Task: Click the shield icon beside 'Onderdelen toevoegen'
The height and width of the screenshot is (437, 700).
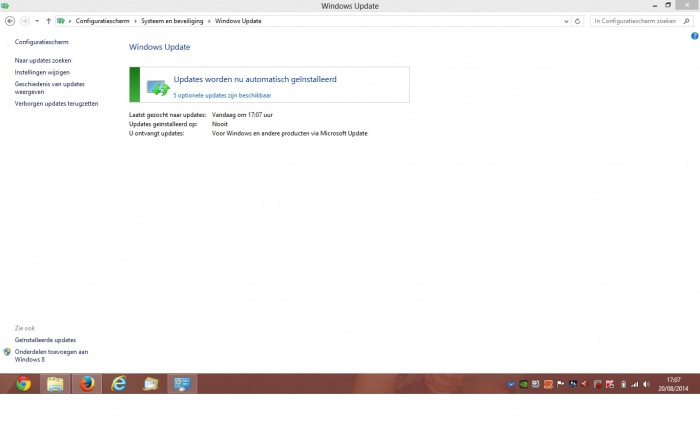Action: [7, 352]
